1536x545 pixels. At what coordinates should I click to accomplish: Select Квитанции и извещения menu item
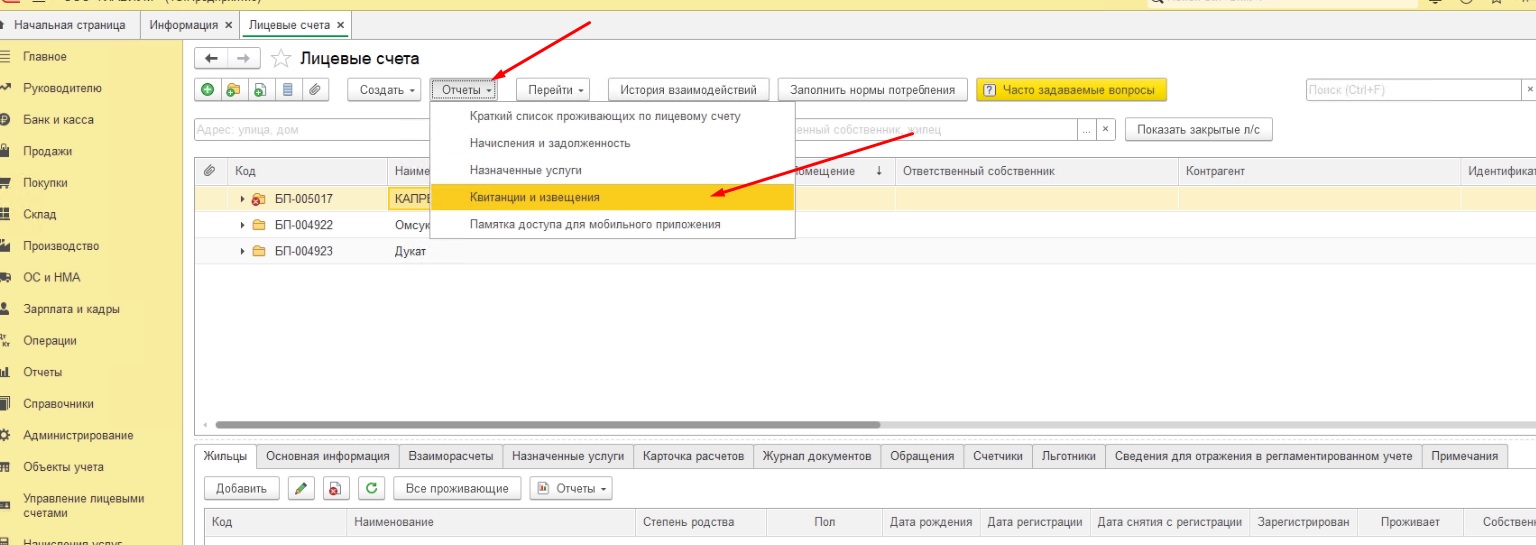[x=534, y=198]
